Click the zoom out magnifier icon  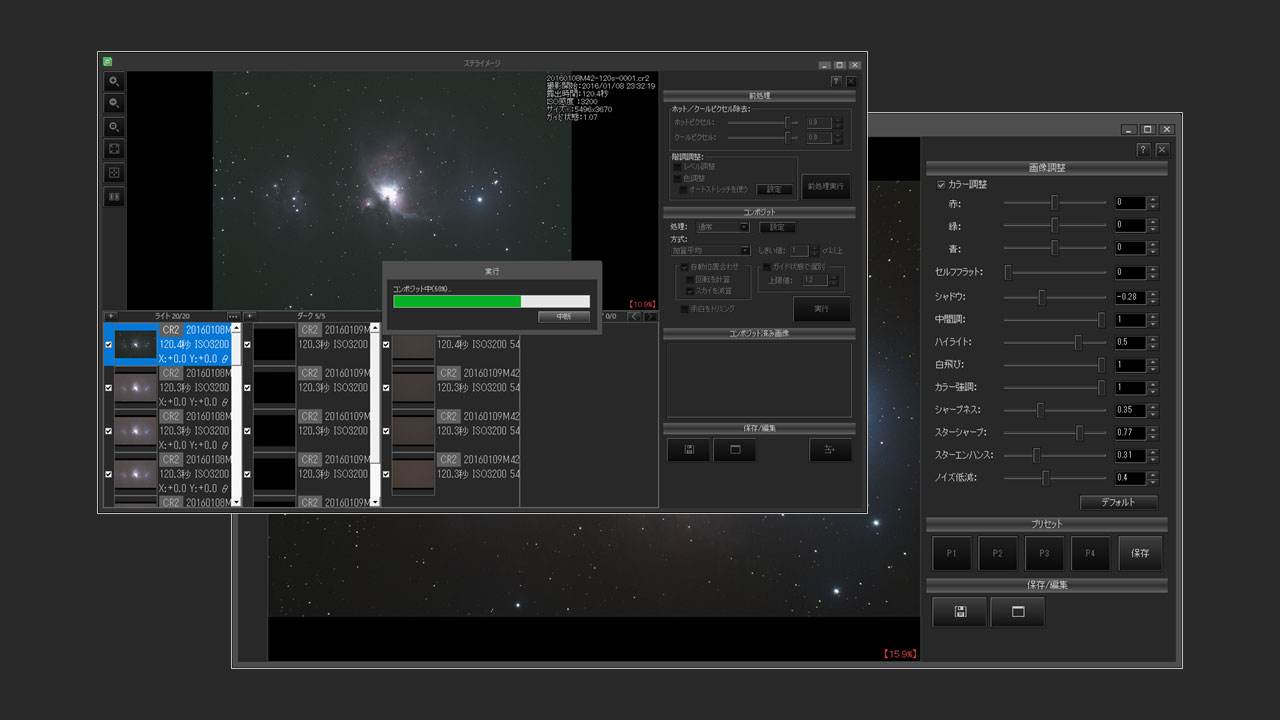(x=115, y=103)
